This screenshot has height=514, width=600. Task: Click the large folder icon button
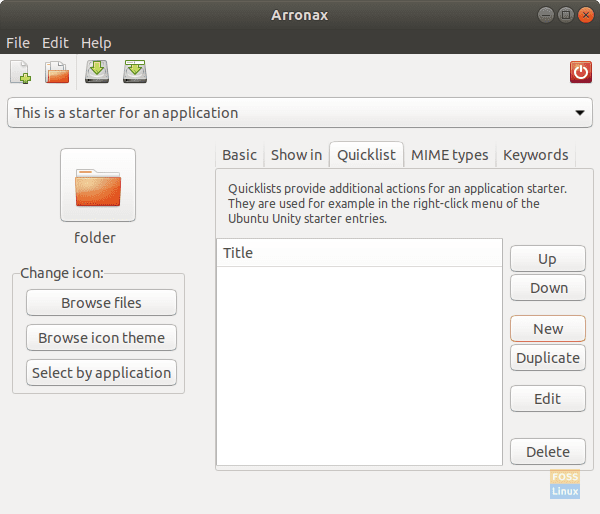point(97,185)
